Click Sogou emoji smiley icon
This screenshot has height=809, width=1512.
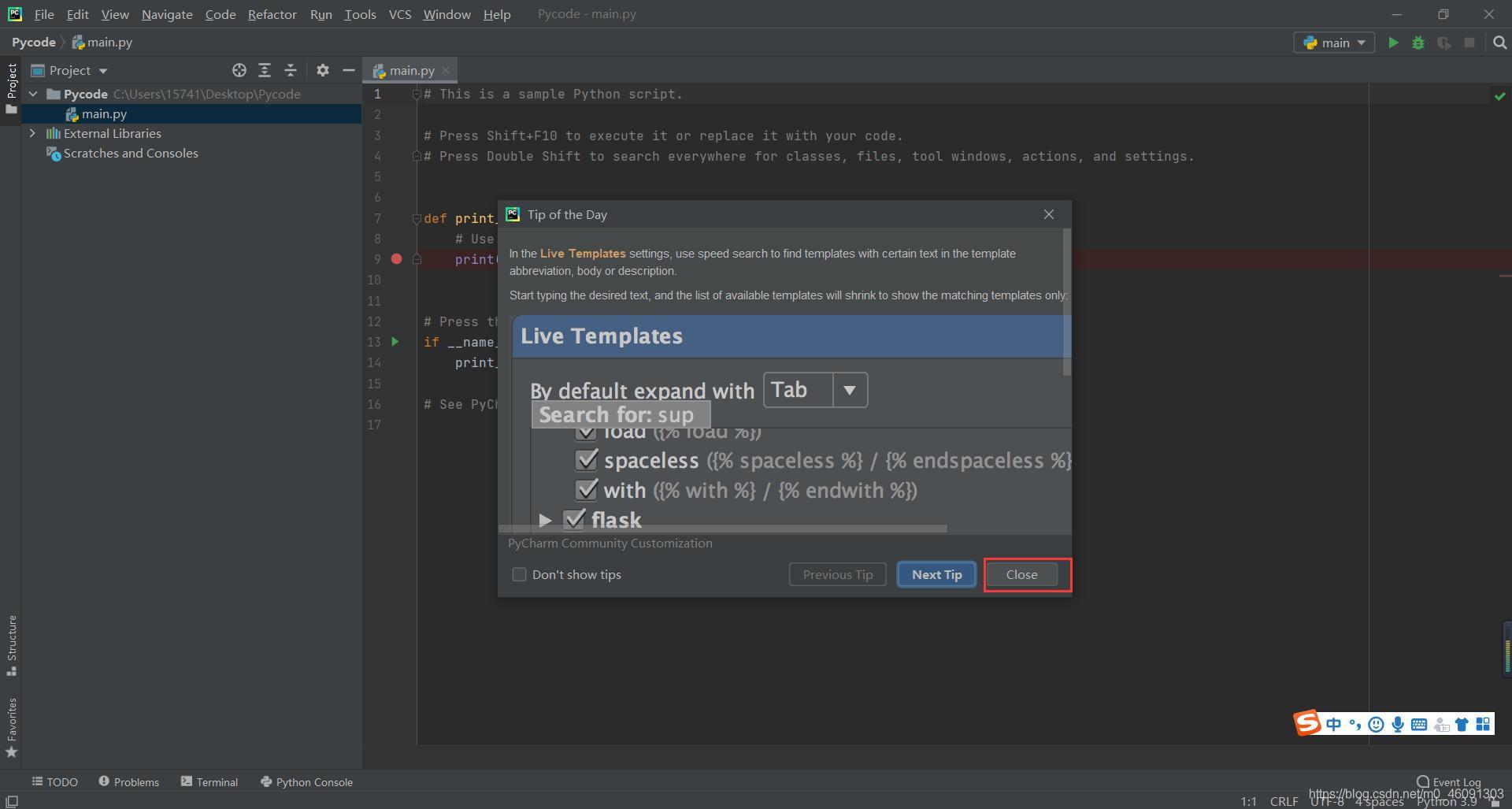tap(1376, 725)
